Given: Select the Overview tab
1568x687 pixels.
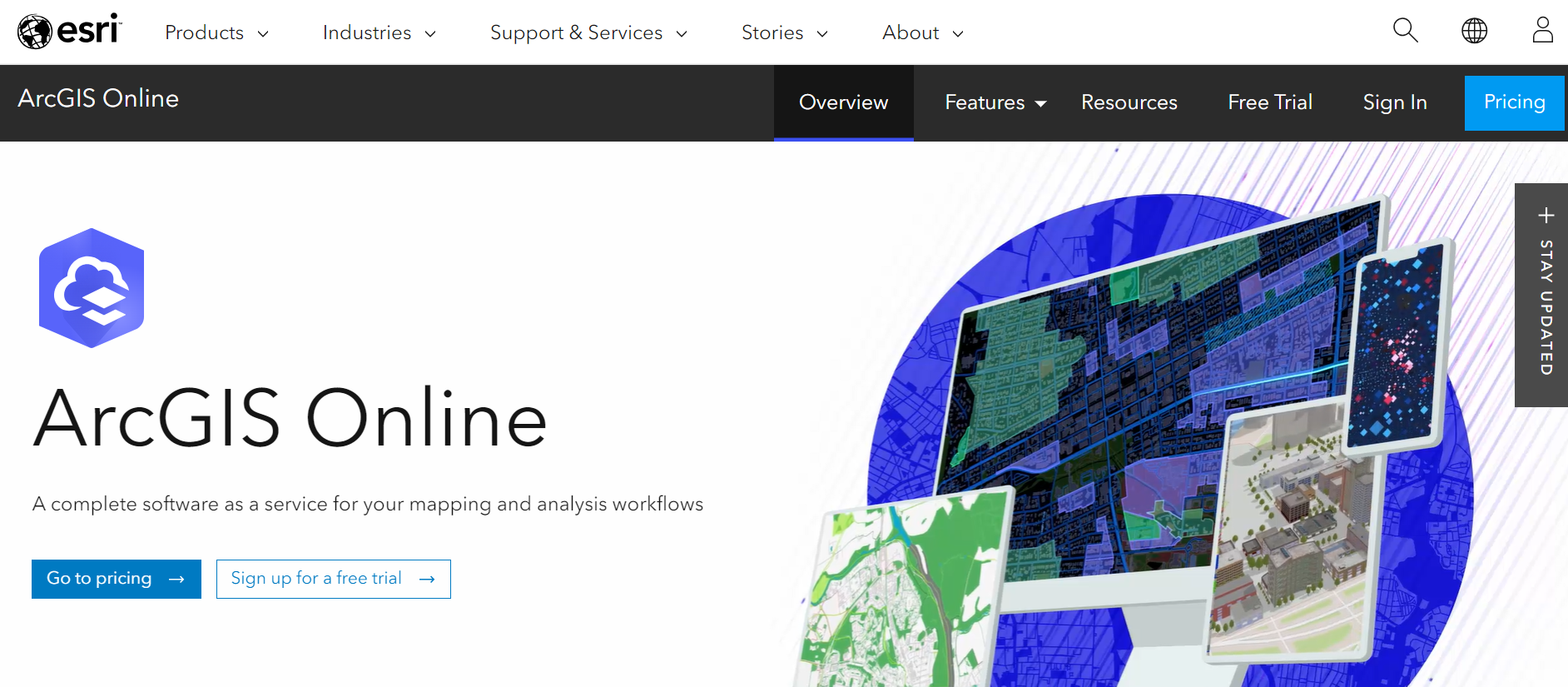Looking at the screenshot, I should 843,102.
